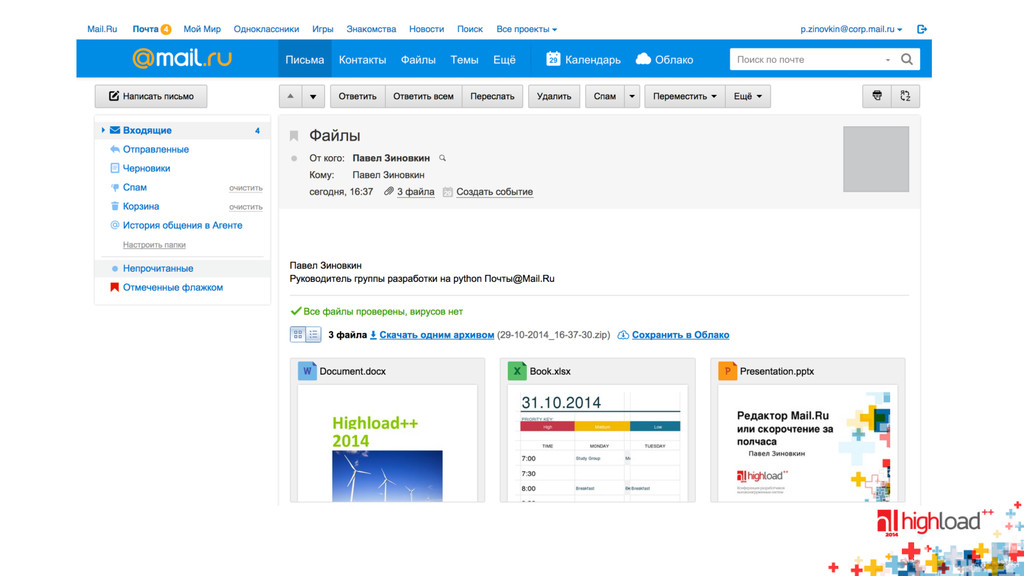Click the cloud save icon before Сохранить в Облако
1024x576 pixels.
click(x=623, y=335)
